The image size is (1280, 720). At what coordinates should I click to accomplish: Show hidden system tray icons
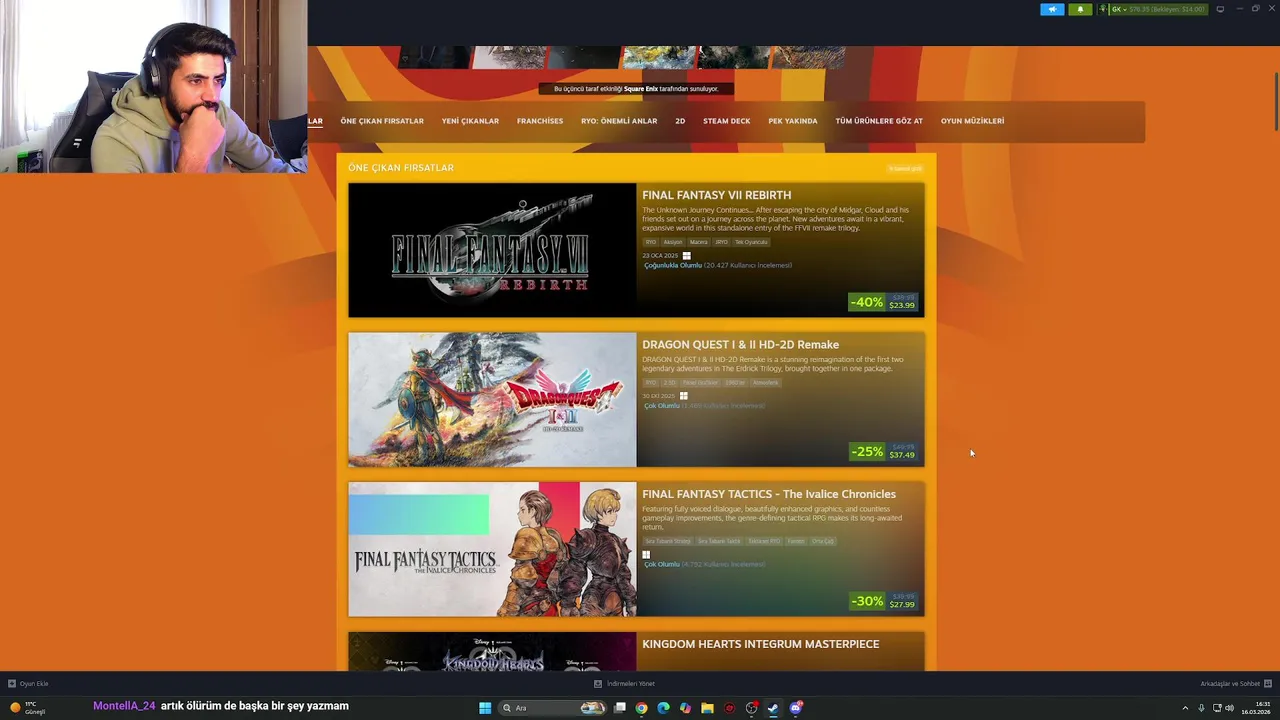[1186, 708]
